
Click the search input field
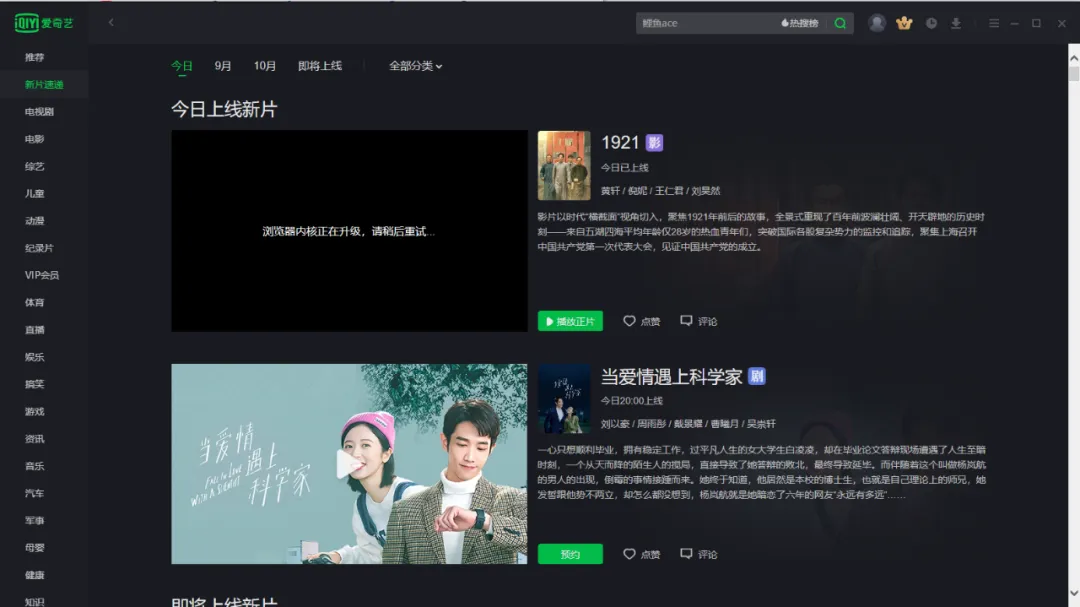(x=707, y=23)
